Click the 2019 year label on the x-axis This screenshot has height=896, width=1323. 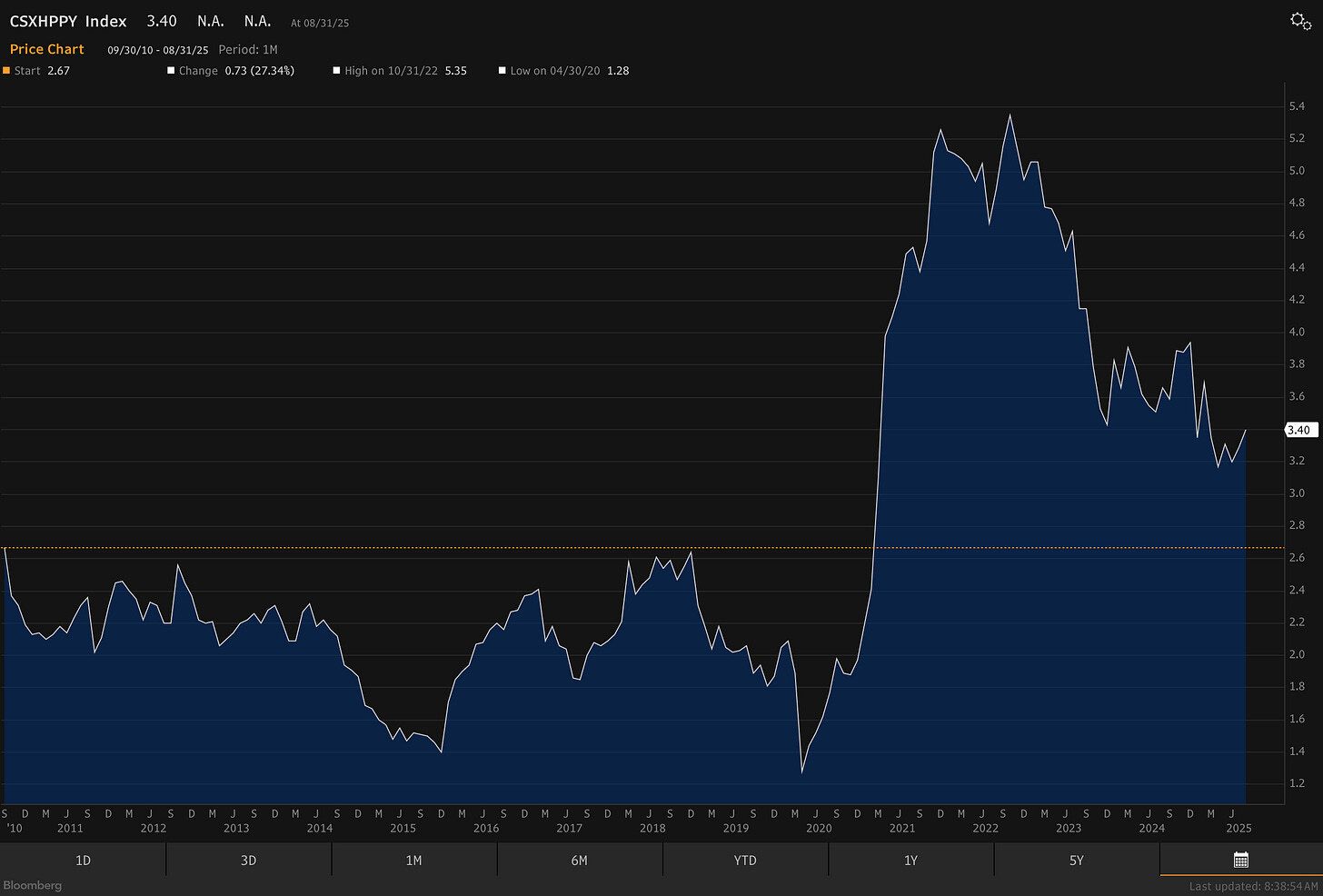tap(736, 828)
